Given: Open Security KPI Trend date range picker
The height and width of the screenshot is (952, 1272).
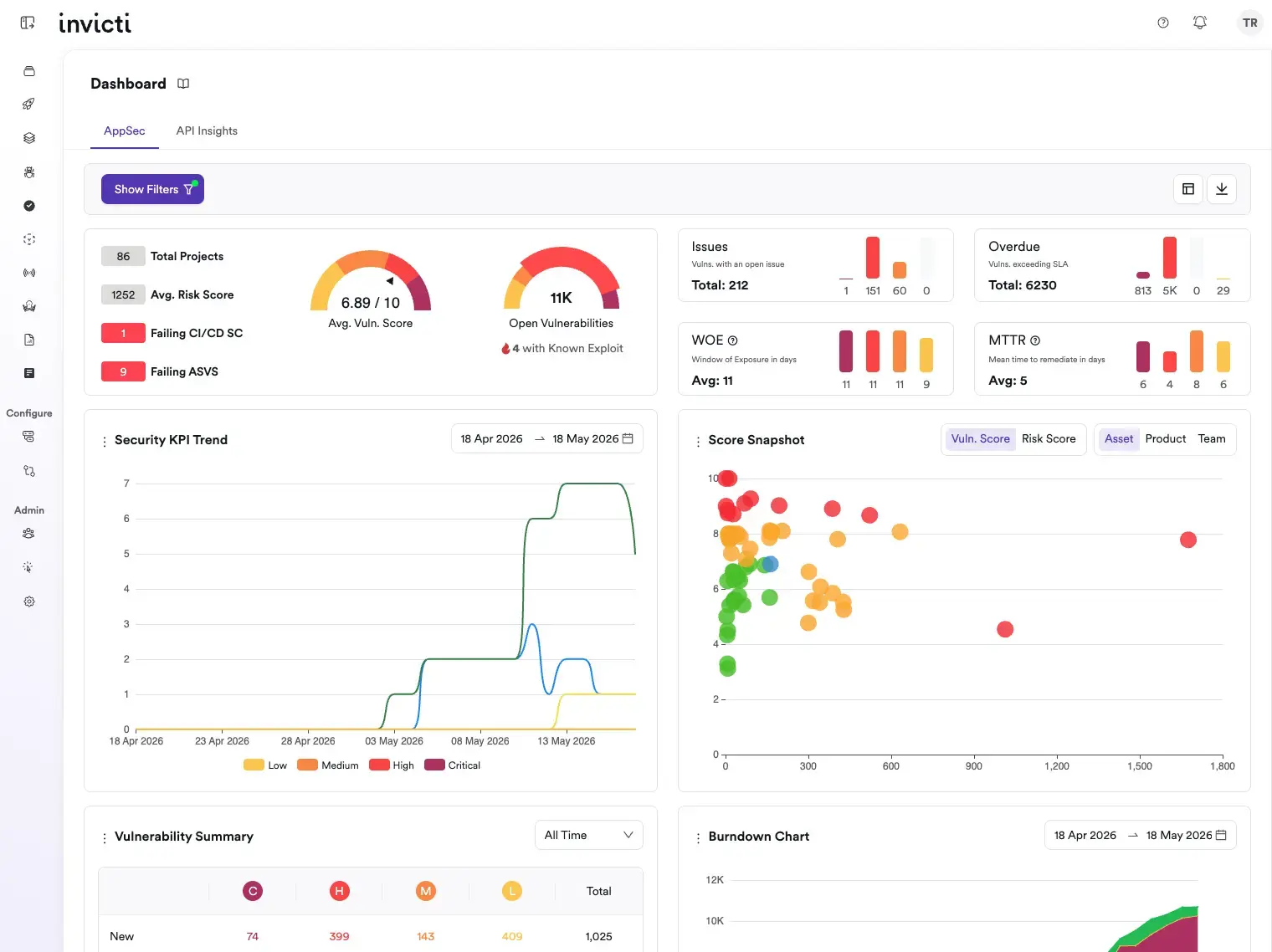Looking at the screenshot, I should (546, 439).
